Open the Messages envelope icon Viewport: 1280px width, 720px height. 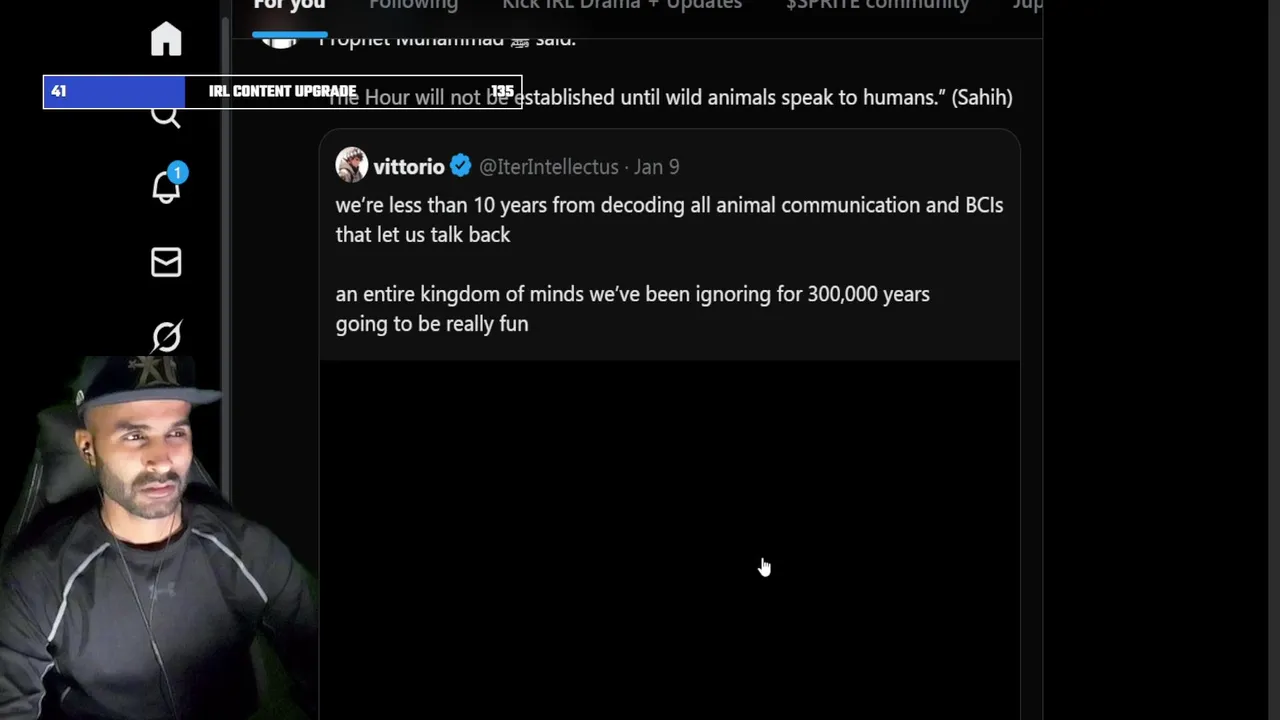point(166,262)
